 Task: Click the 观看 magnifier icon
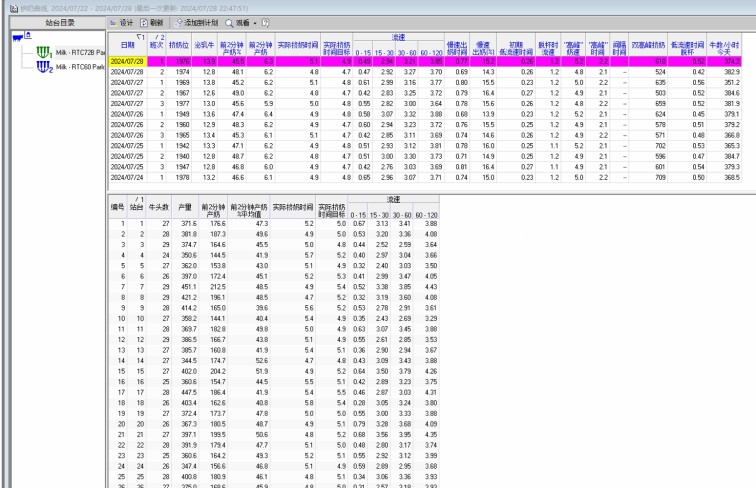[x=229, y=22]
